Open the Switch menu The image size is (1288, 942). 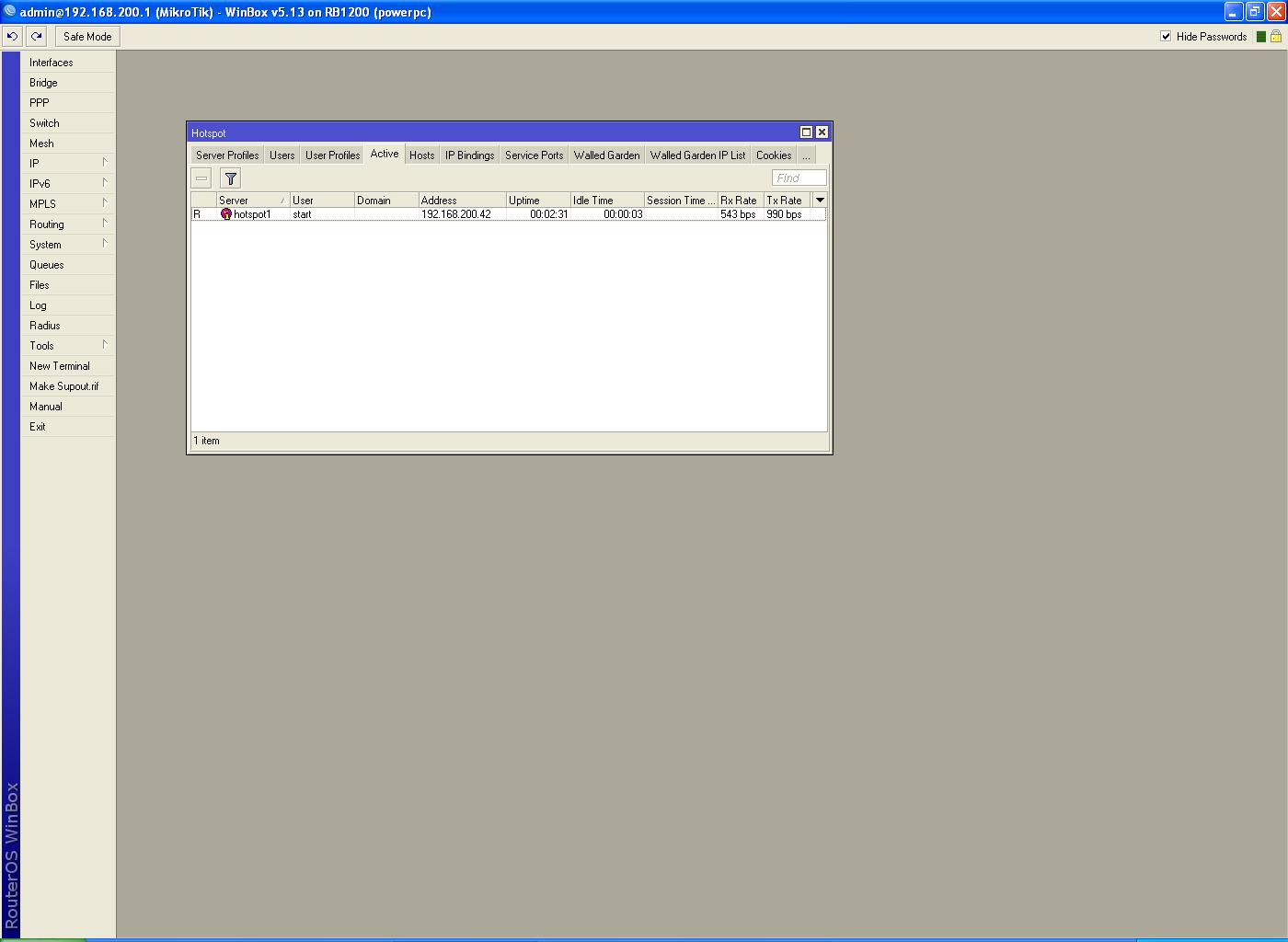68,123
